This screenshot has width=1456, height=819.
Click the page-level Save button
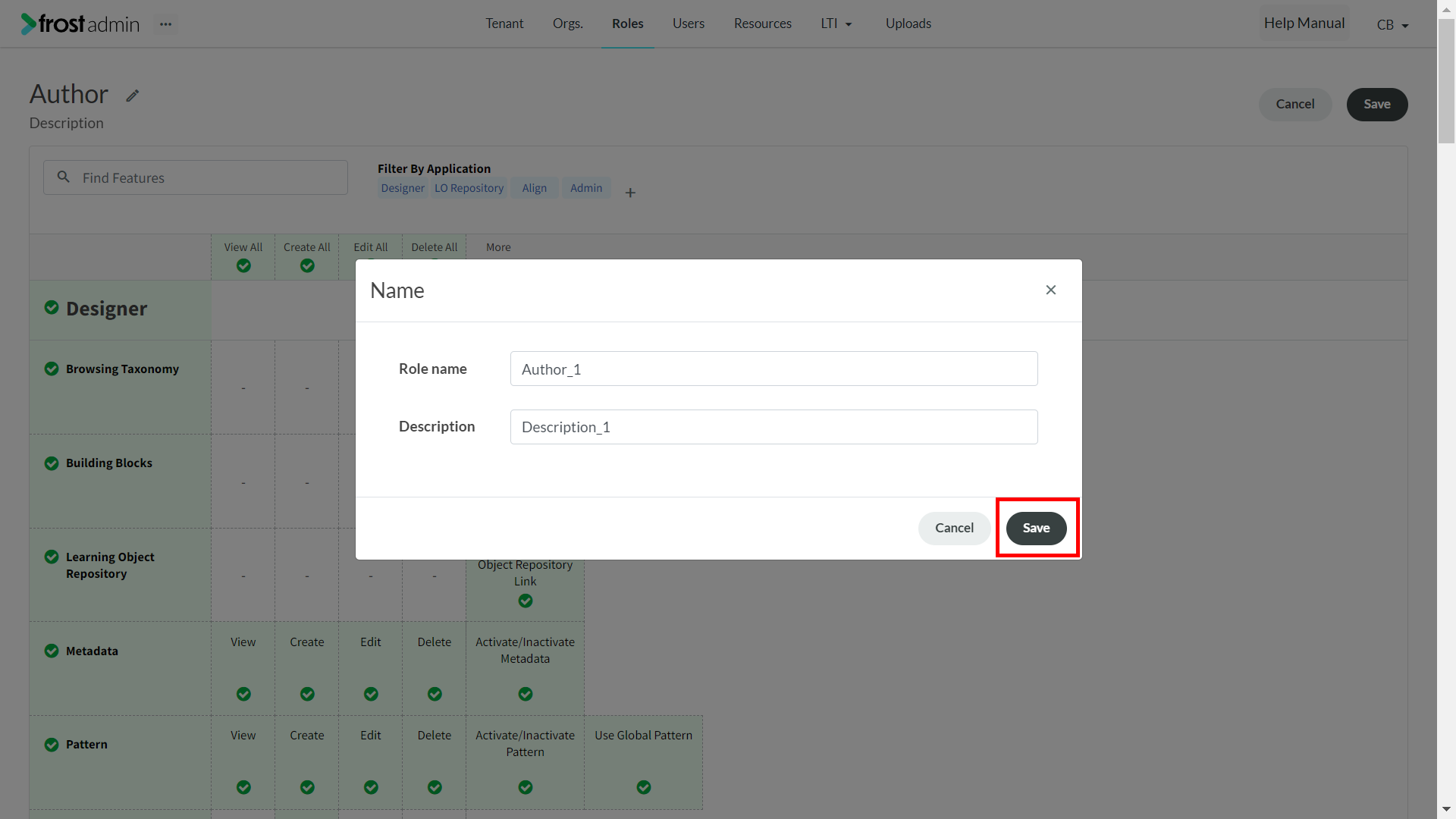point(1377,105)
